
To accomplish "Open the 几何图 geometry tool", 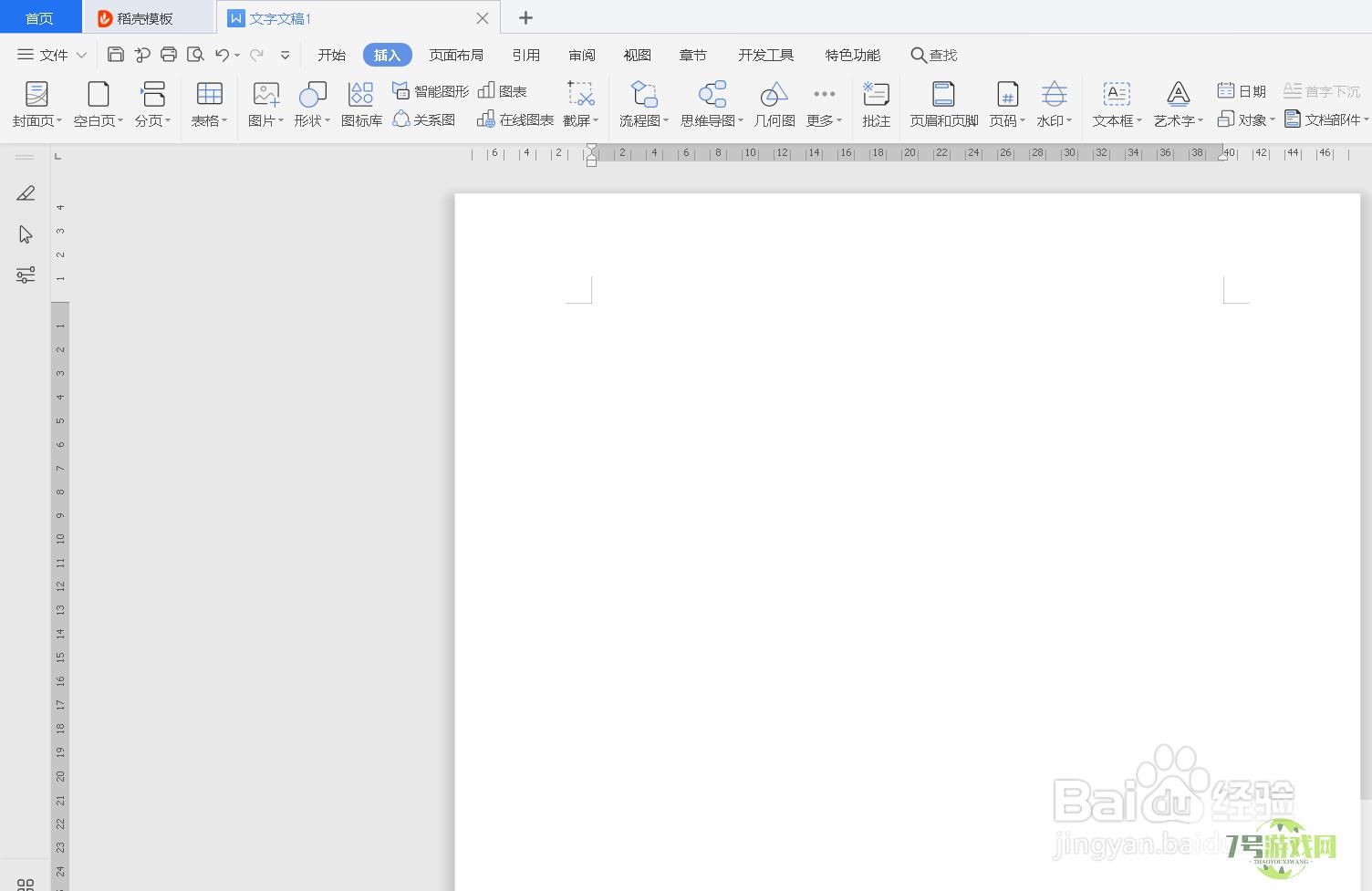I will coord(774,104).
